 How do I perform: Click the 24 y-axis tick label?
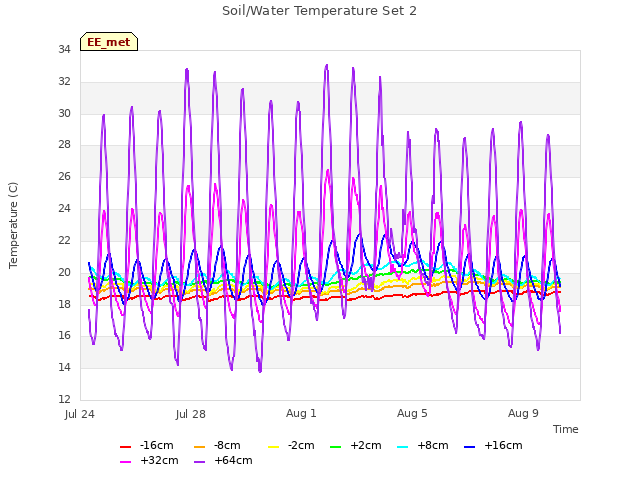64,209
